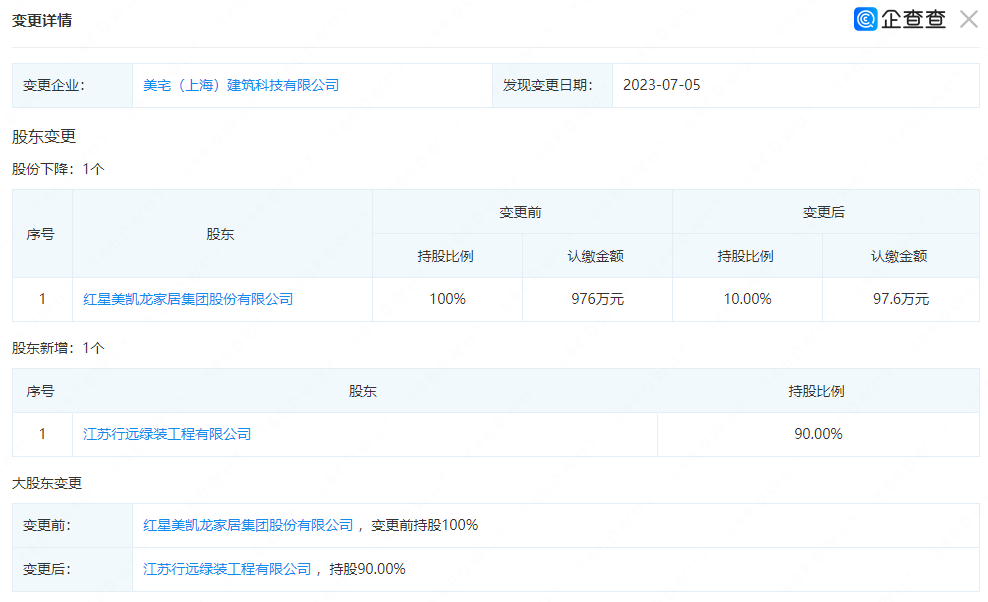Screen dimensions: 988x602
Task: Click the 100% cell under 变更前
Action: tap(447, 299)
